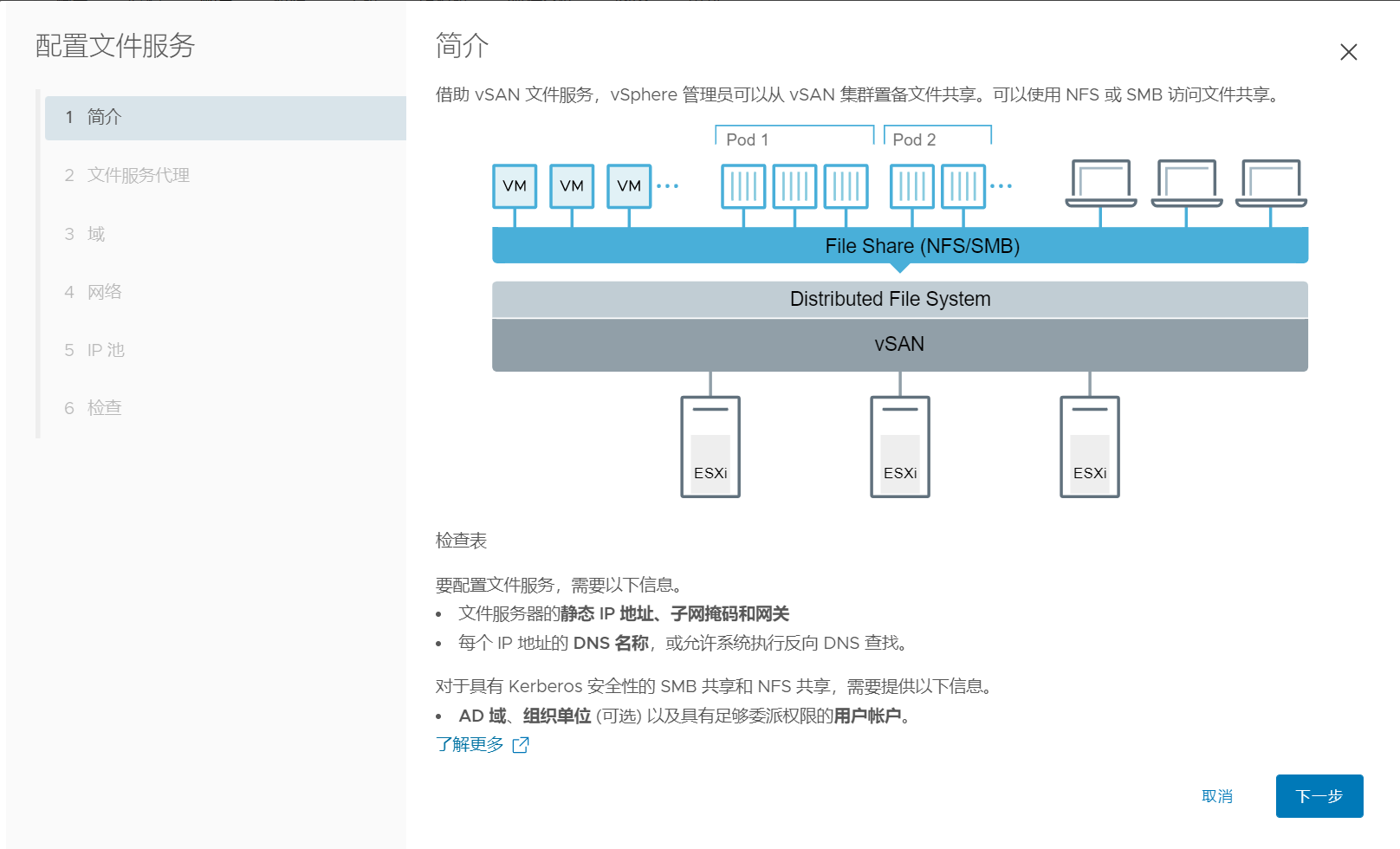Click the 取消 button
This screenshot has width=1400, height=849.
[x=1217, y=796]
